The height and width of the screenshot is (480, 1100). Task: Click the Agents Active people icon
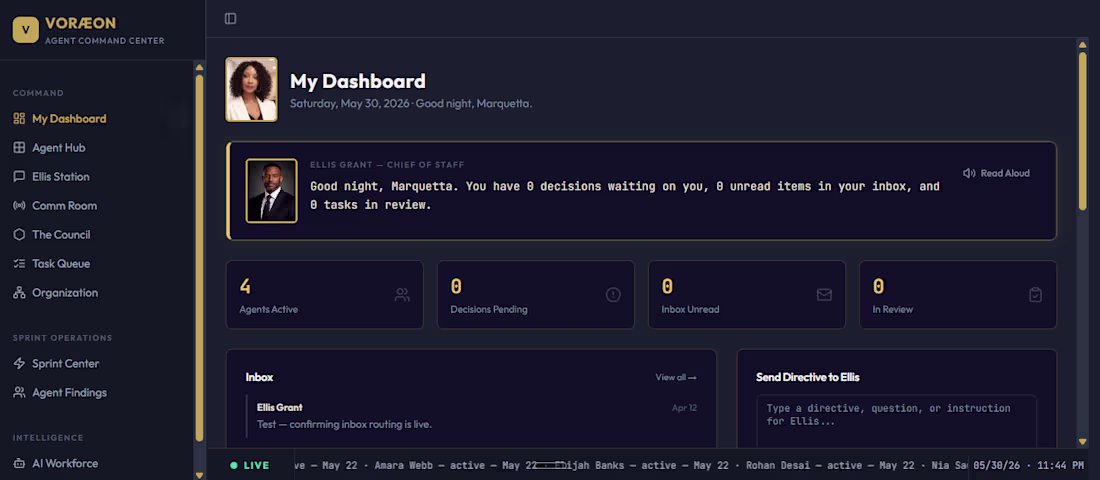click(402, 295)
